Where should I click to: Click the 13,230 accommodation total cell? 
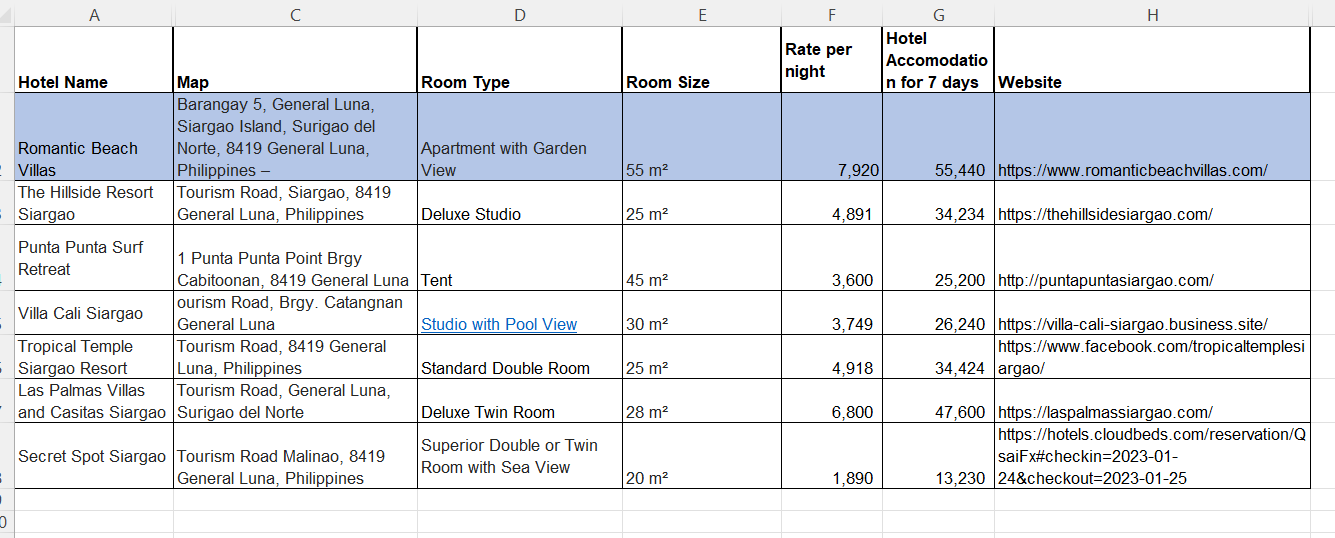pyautogui.click(x=938, y=456)
